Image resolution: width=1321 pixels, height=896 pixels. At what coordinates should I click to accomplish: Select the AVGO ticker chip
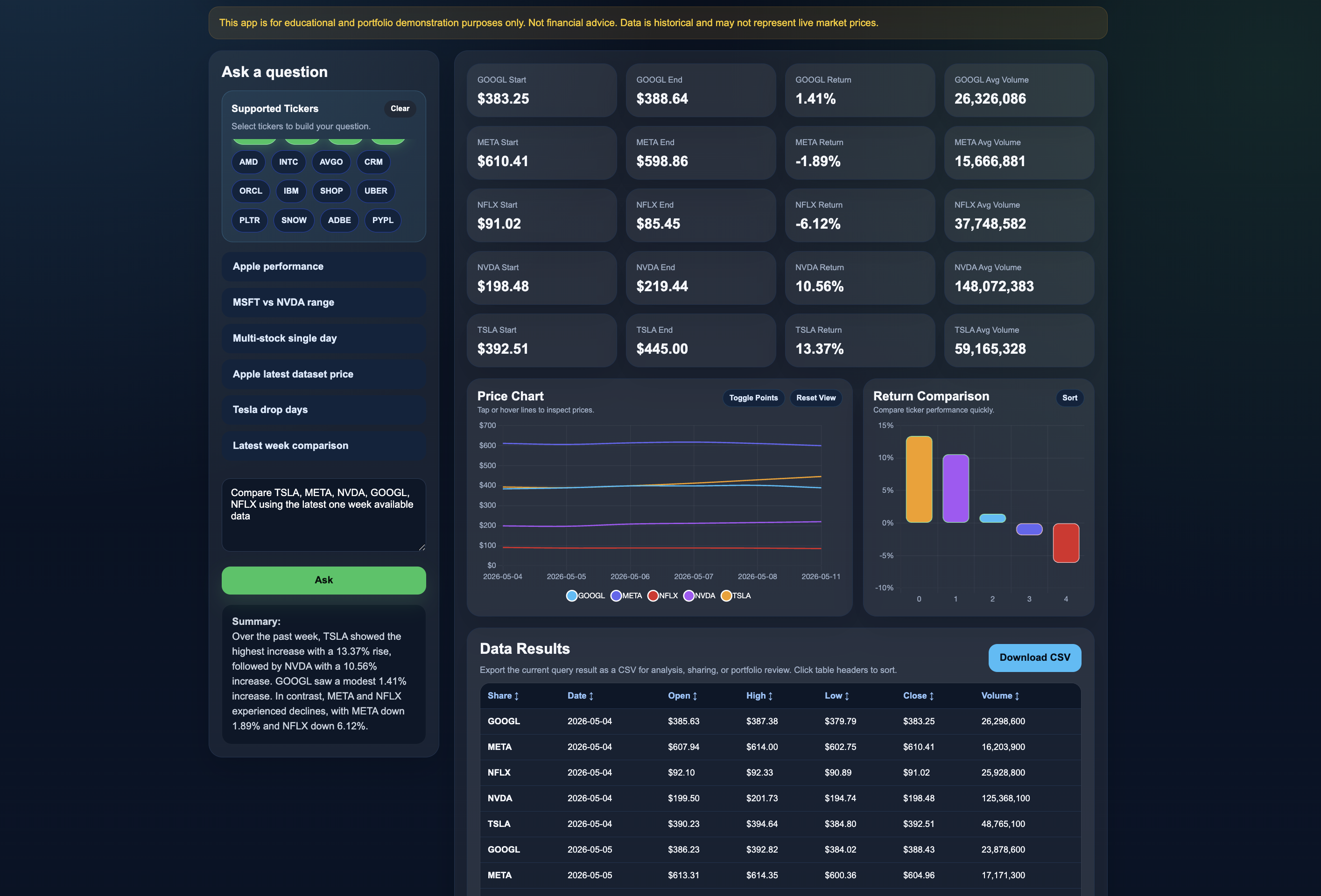331,162
